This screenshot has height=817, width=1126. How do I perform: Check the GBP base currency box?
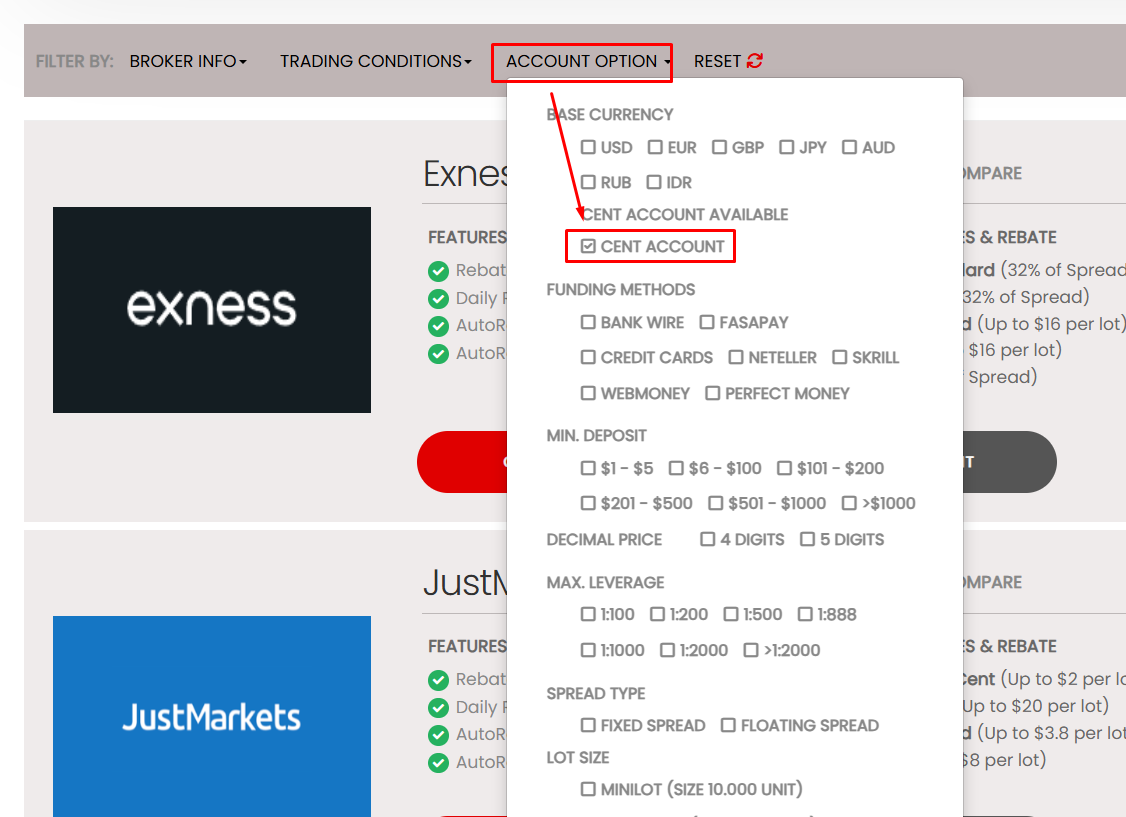(x=720, y=147)
